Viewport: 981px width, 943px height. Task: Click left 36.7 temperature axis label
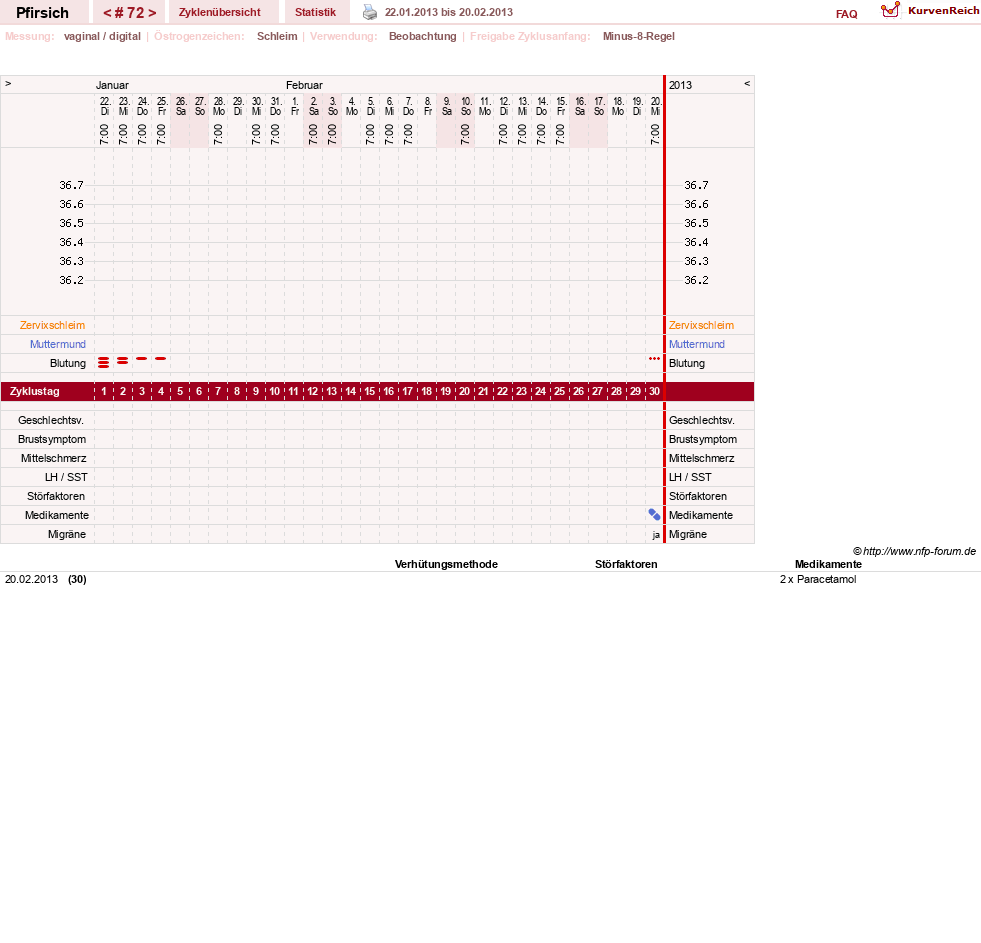[71, 185]
